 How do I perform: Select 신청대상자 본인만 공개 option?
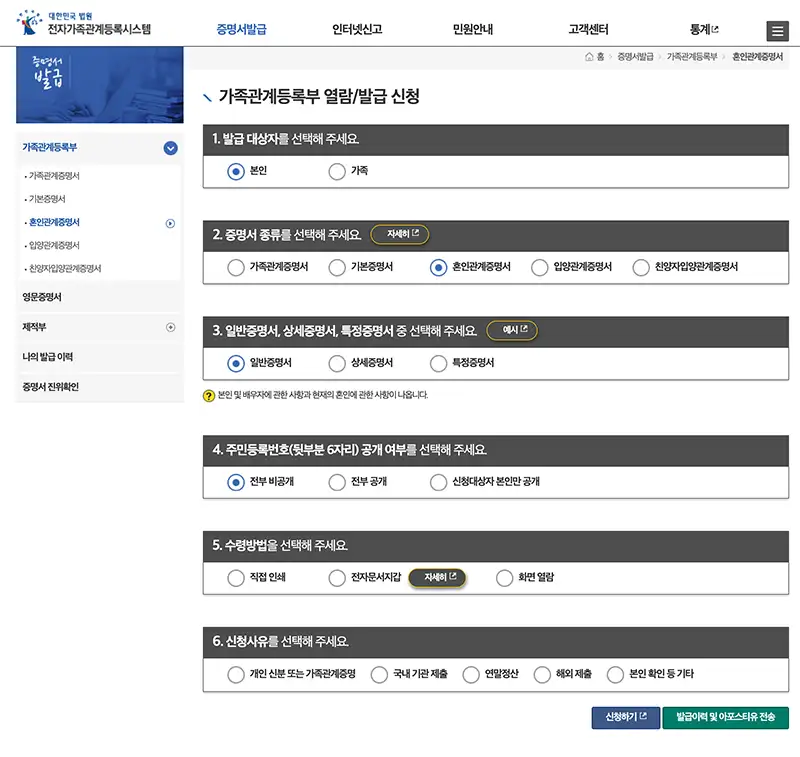[438, 482]
